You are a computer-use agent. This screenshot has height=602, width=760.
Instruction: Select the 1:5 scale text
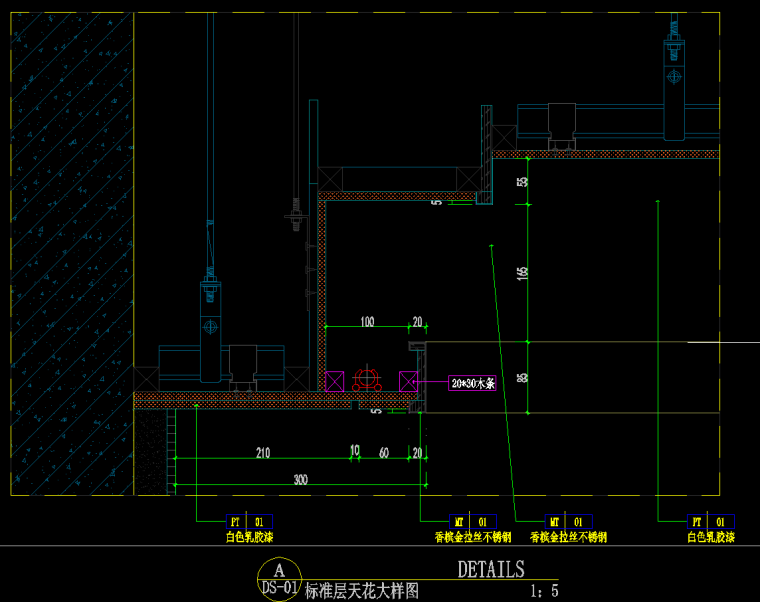[545, 591]
